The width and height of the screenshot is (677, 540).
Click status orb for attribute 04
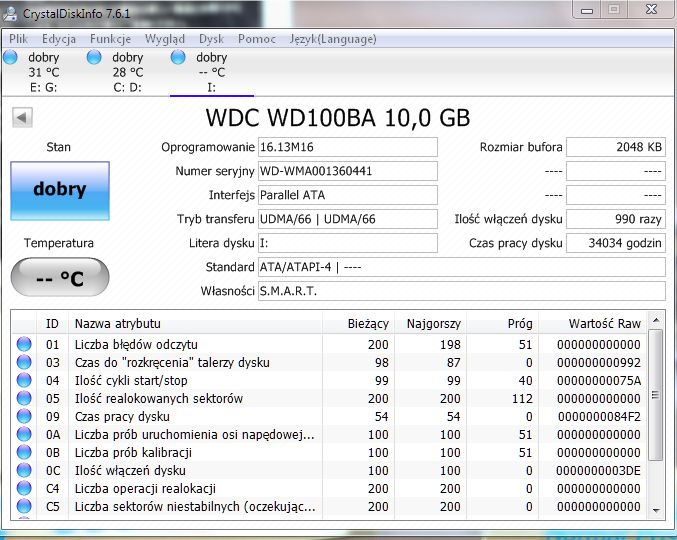[24, 380]
